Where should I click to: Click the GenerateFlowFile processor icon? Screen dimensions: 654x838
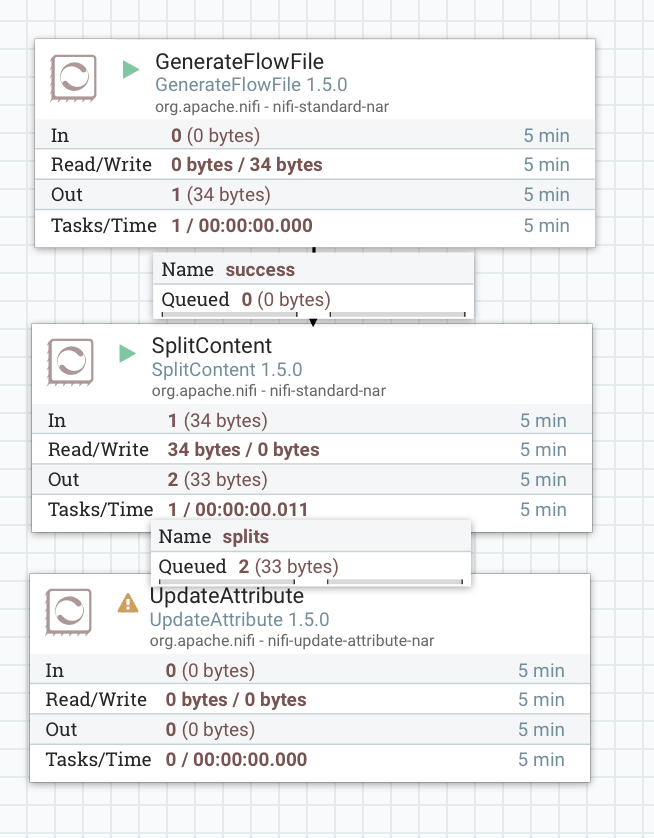(74, 78)
